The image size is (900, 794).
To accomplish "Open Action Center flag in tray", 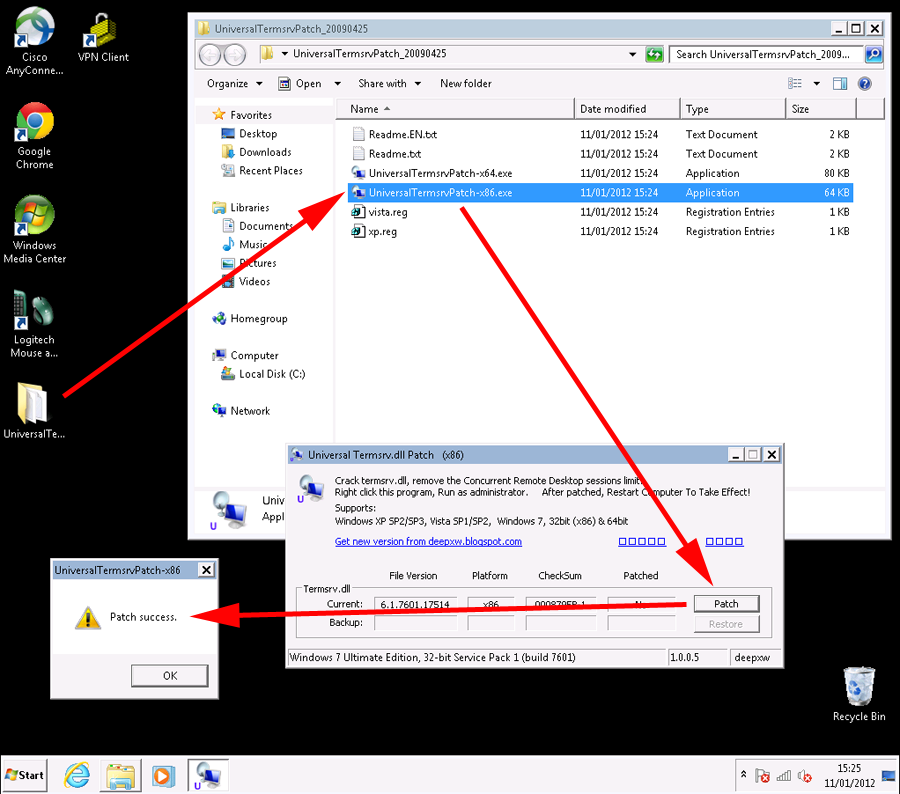I will [762, 776].
